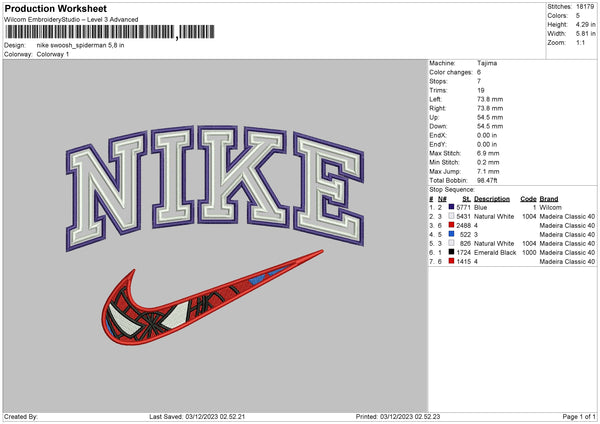Click the Left value '73.8 mm'

click(x=490, y=99)
